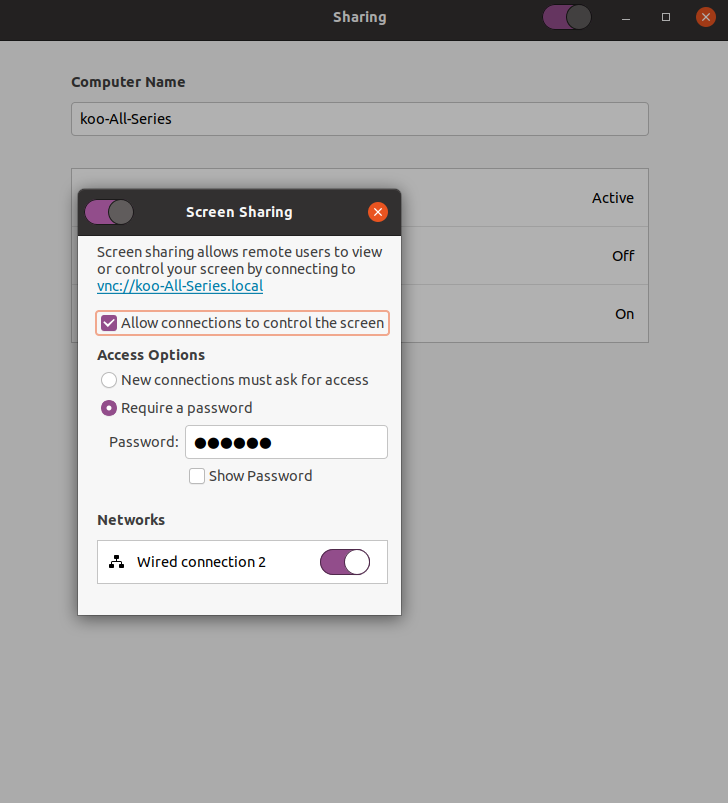This screenshot has height=803, width=728.
Task: Enable the Show Password checkbox
Action: 197,476
